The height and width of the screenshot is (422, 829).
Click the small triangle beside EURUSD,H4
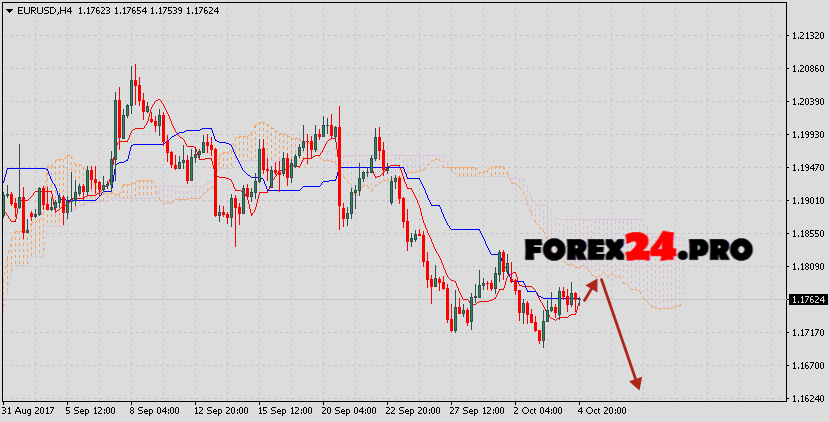[x=7, y=10]
